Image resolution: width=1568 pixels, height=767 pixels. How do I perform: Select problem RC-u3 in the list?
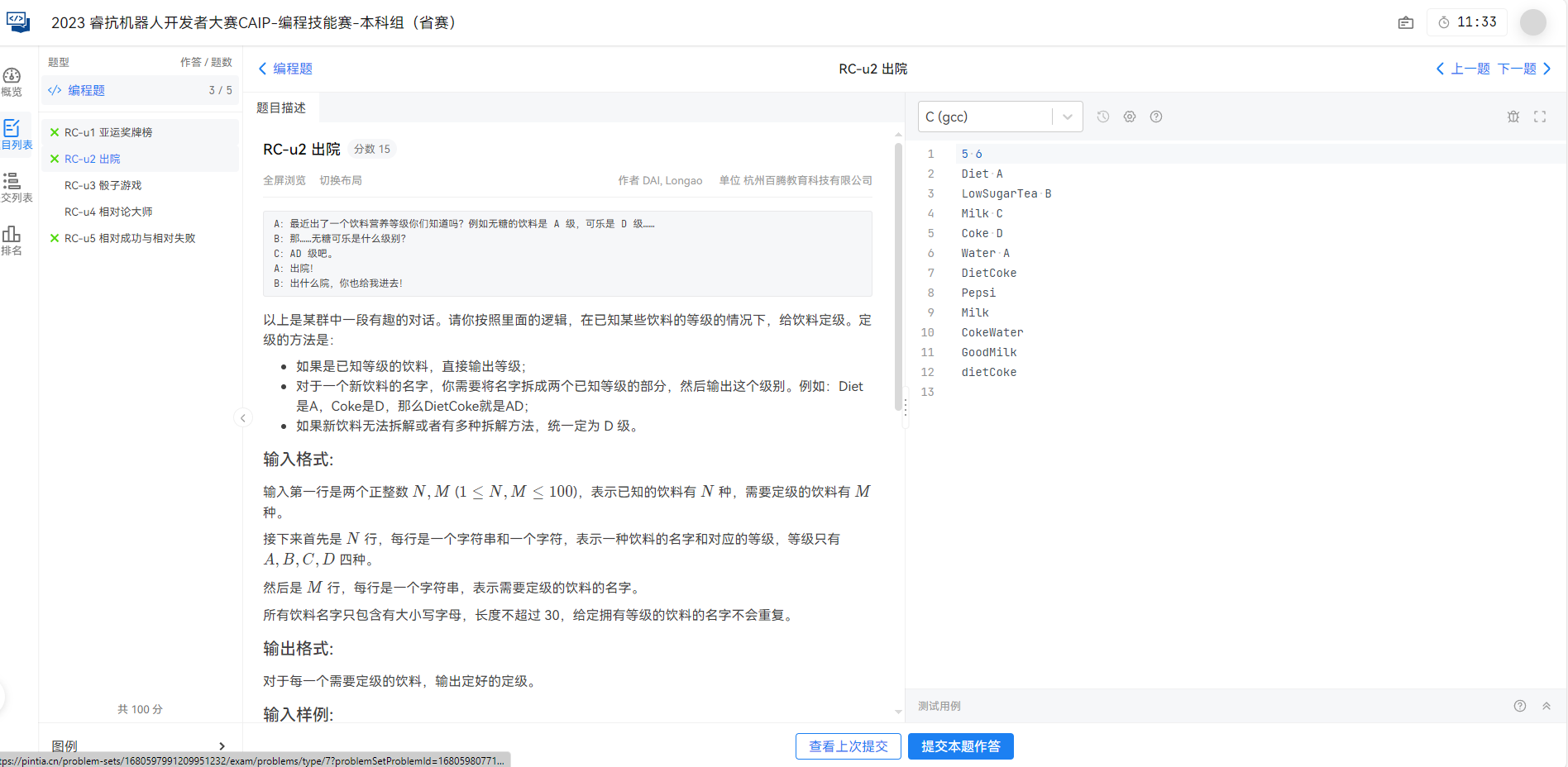click(103, 185)
